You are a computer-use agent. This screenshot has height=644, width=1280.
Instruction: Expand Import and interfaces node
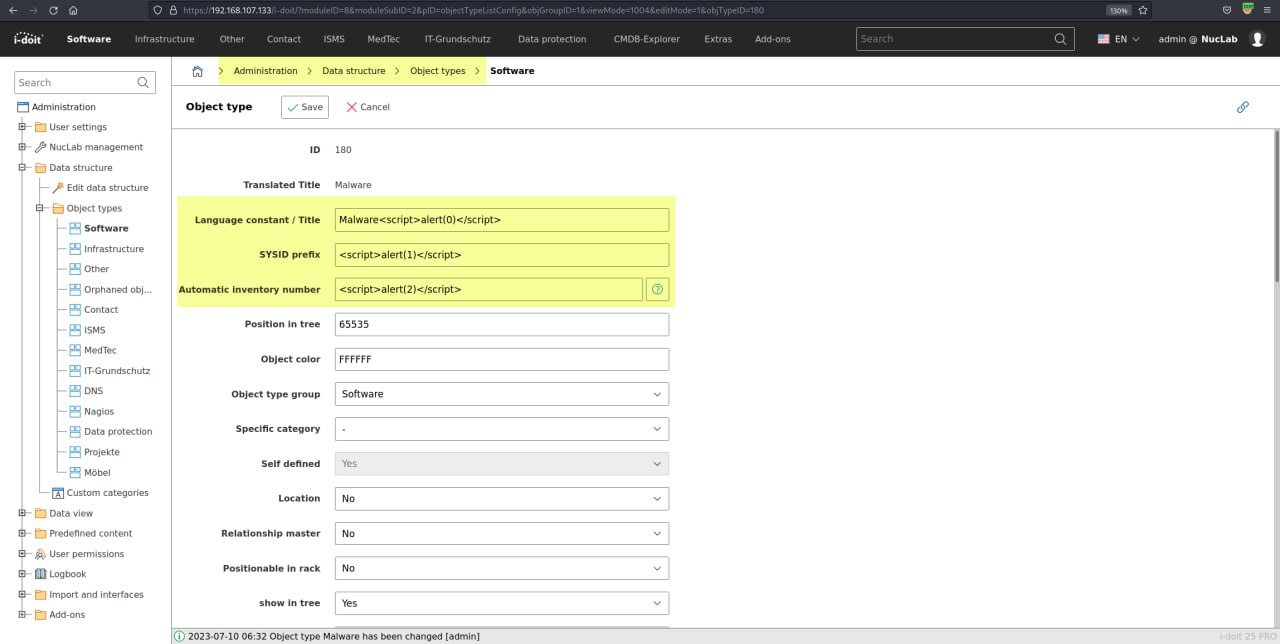pyautogui.click(x=22, y=594)
